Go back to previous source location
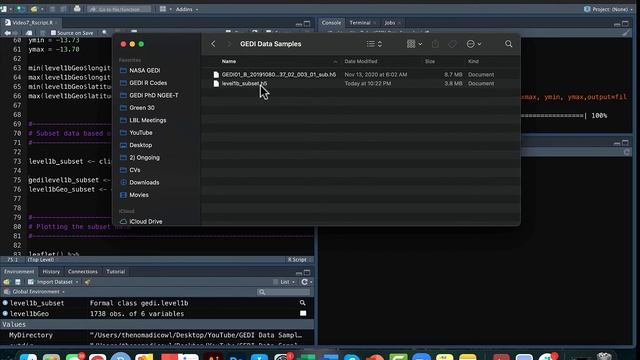The width and height of the screenshot is (640, 360). point(7,33)
